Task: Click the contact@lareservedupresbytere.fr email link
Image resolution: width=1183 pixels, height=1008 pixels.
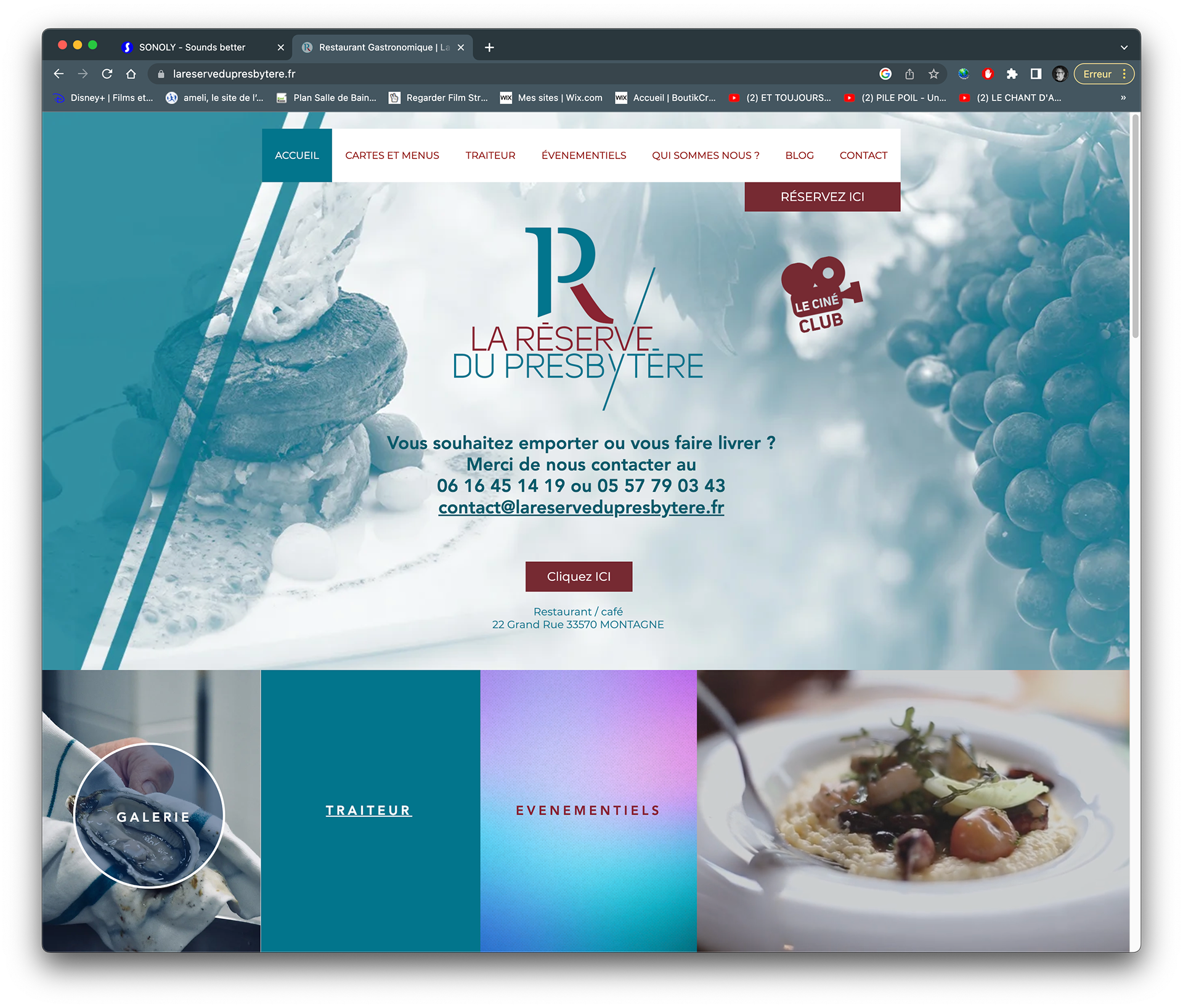Action: pos(581,507)
